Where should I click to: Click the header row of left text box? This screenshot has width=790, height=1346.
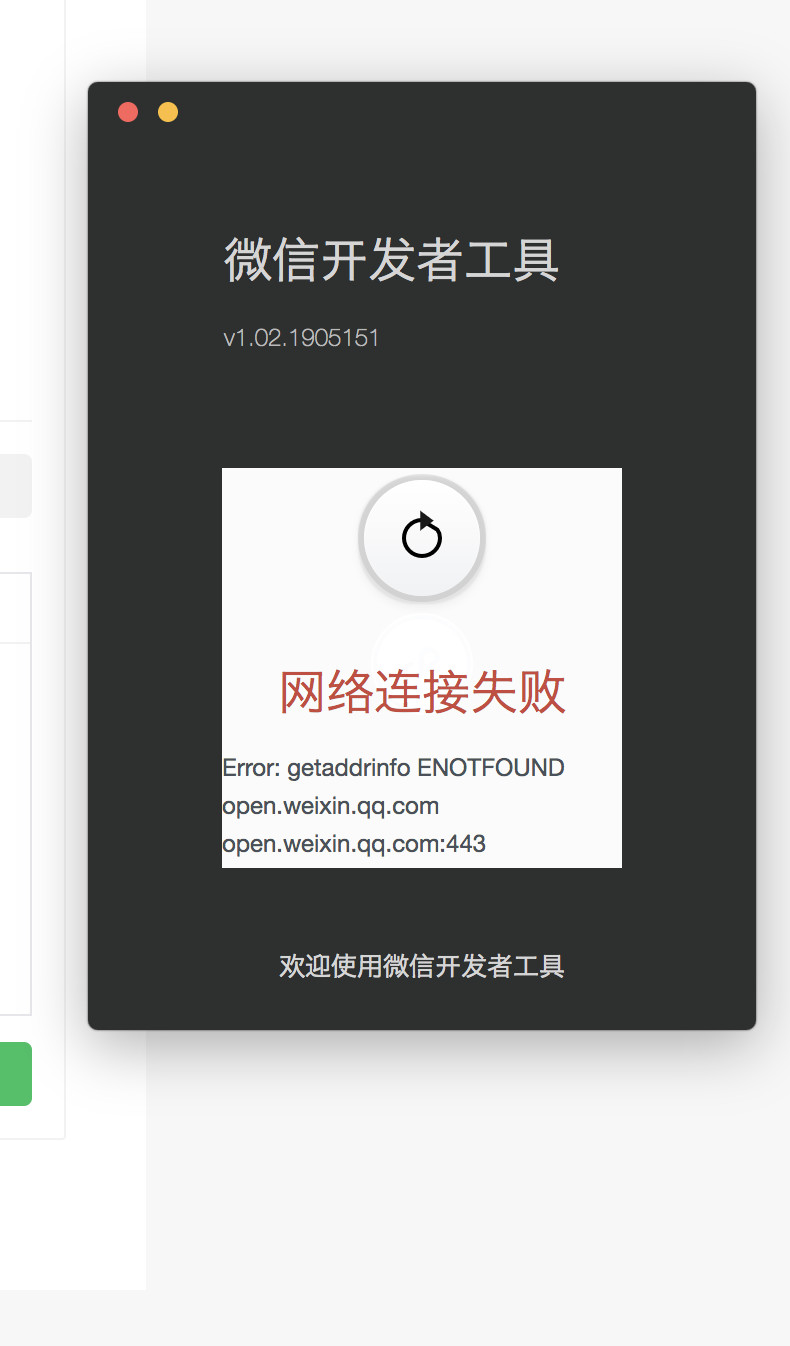coord(16,607)
